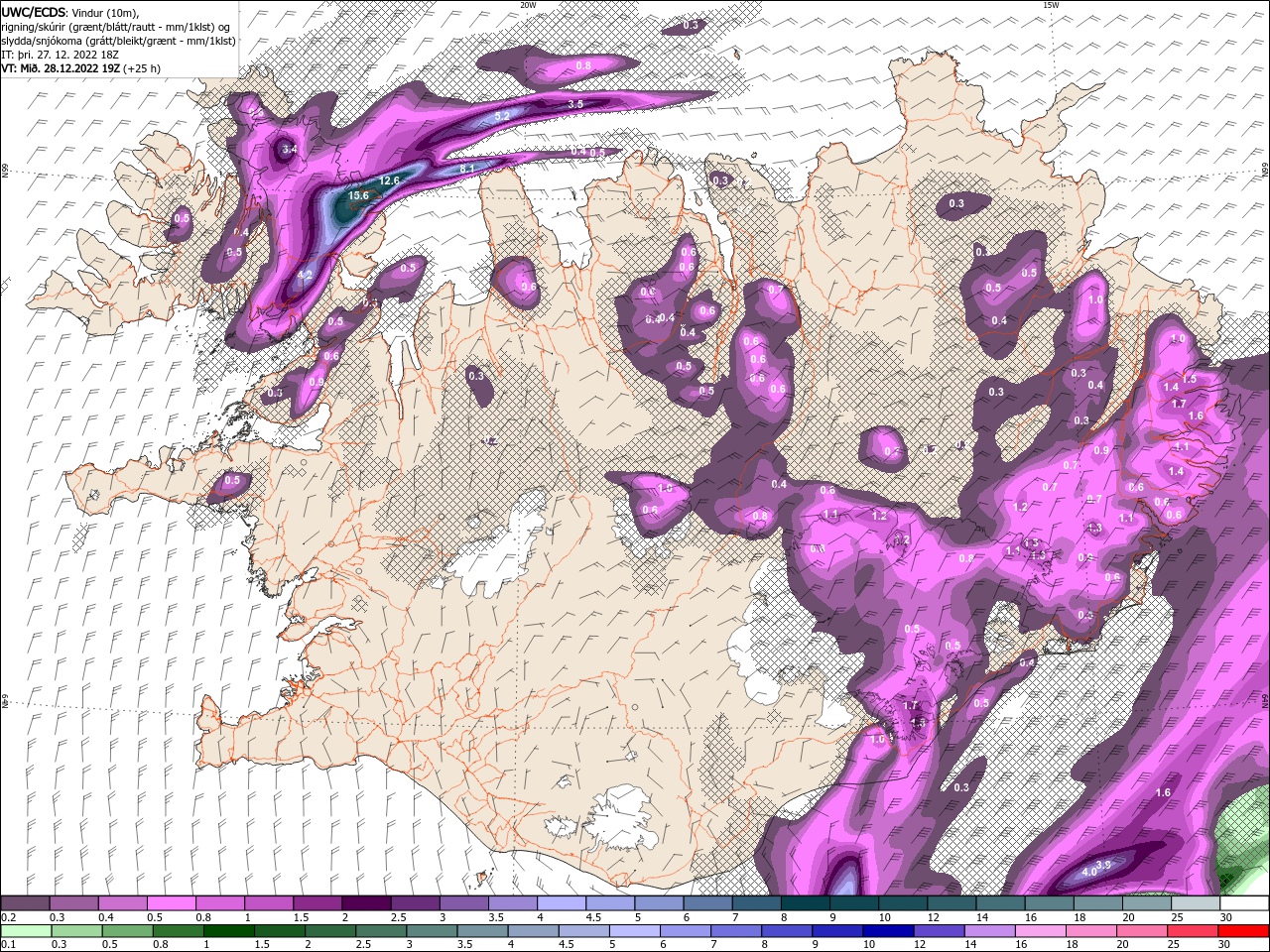
Task: Select the 8.1 precipitation label
Action: (x=468, y=169)
